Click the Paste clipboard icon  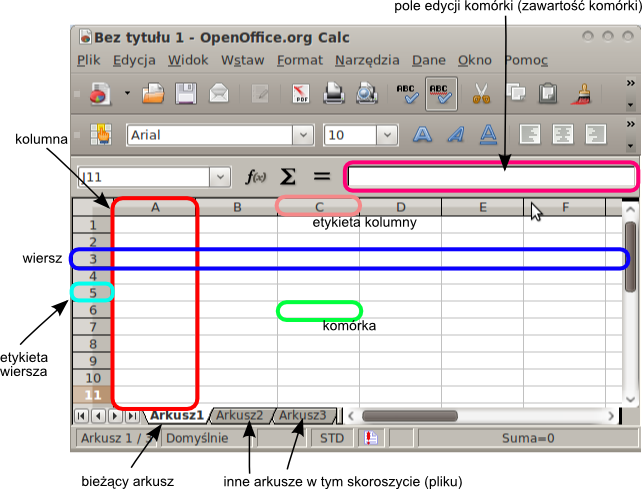click(548, 93)
